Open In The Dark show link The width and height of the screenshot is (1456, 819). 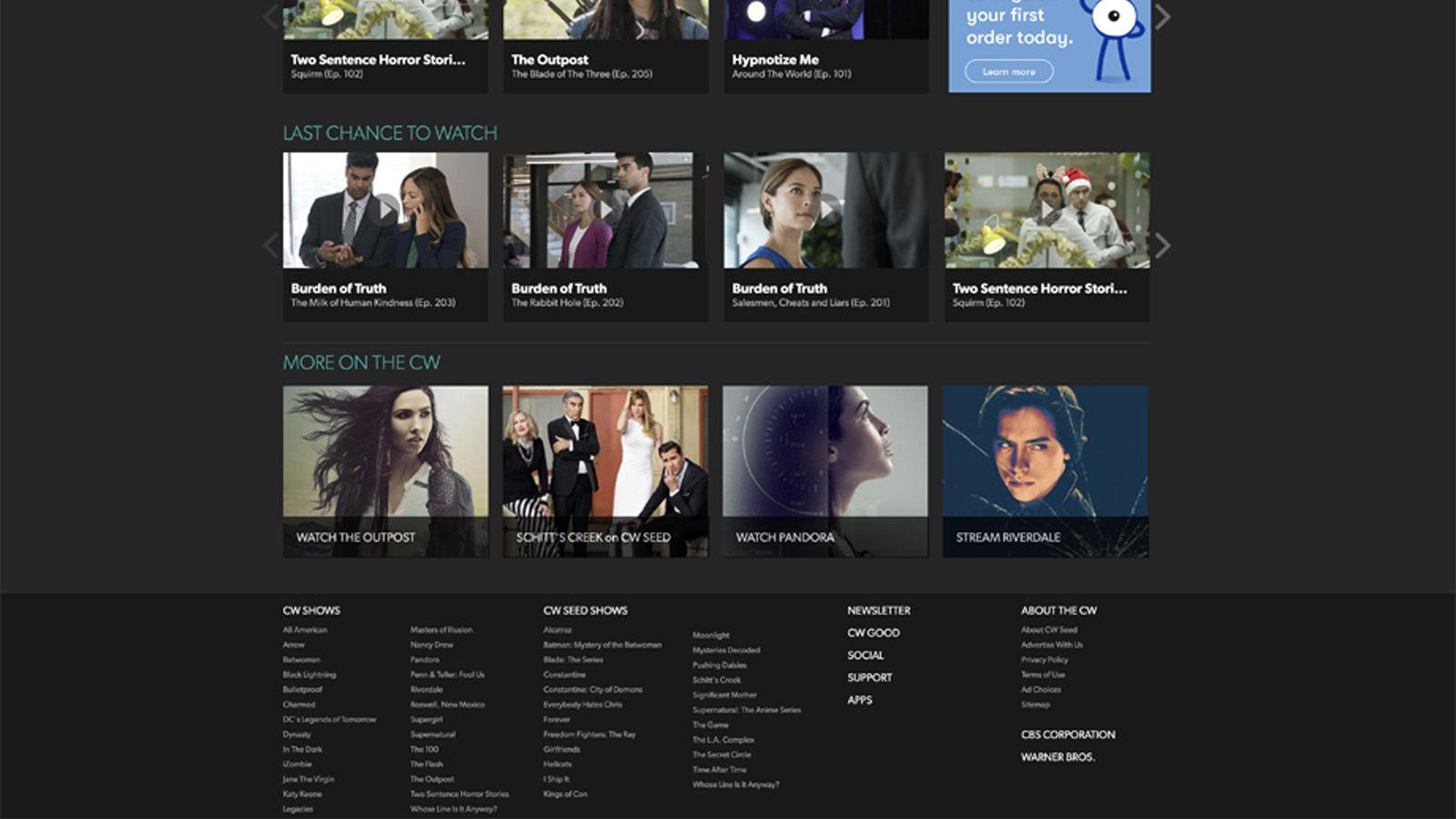pos(302,750)
